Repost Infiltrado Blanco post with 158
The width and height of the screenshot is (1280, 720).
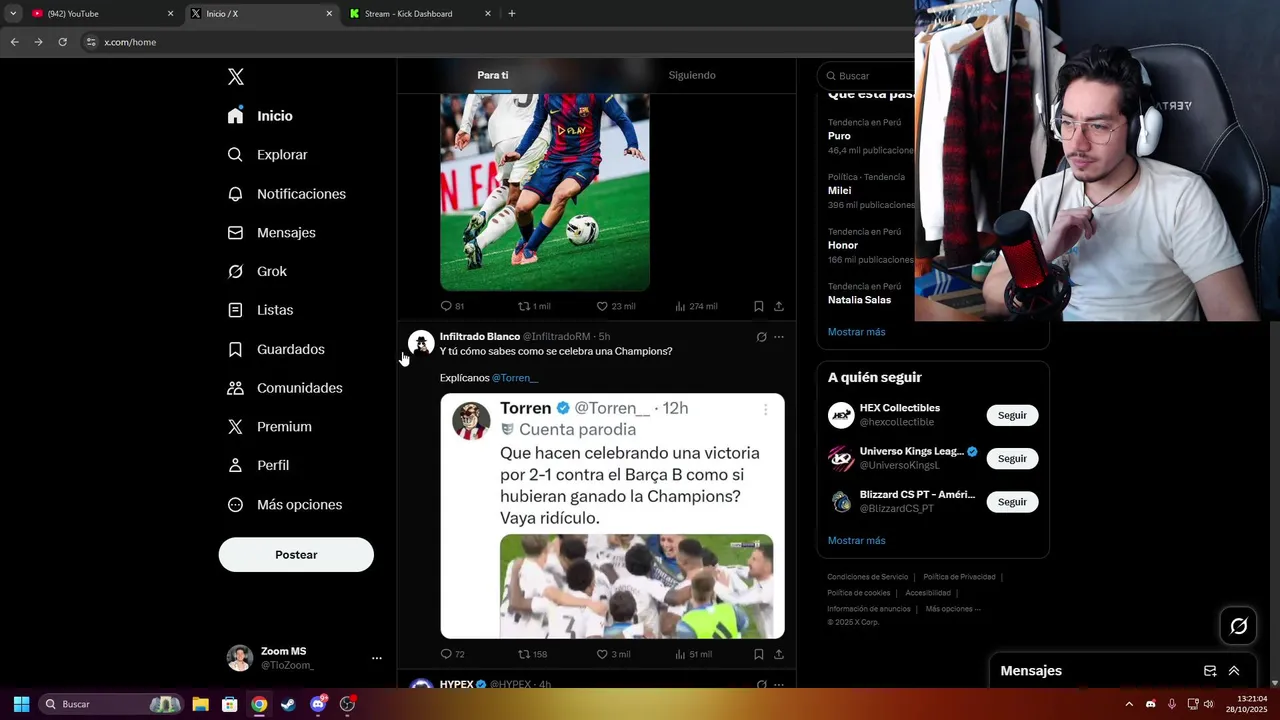pos(532,654)
